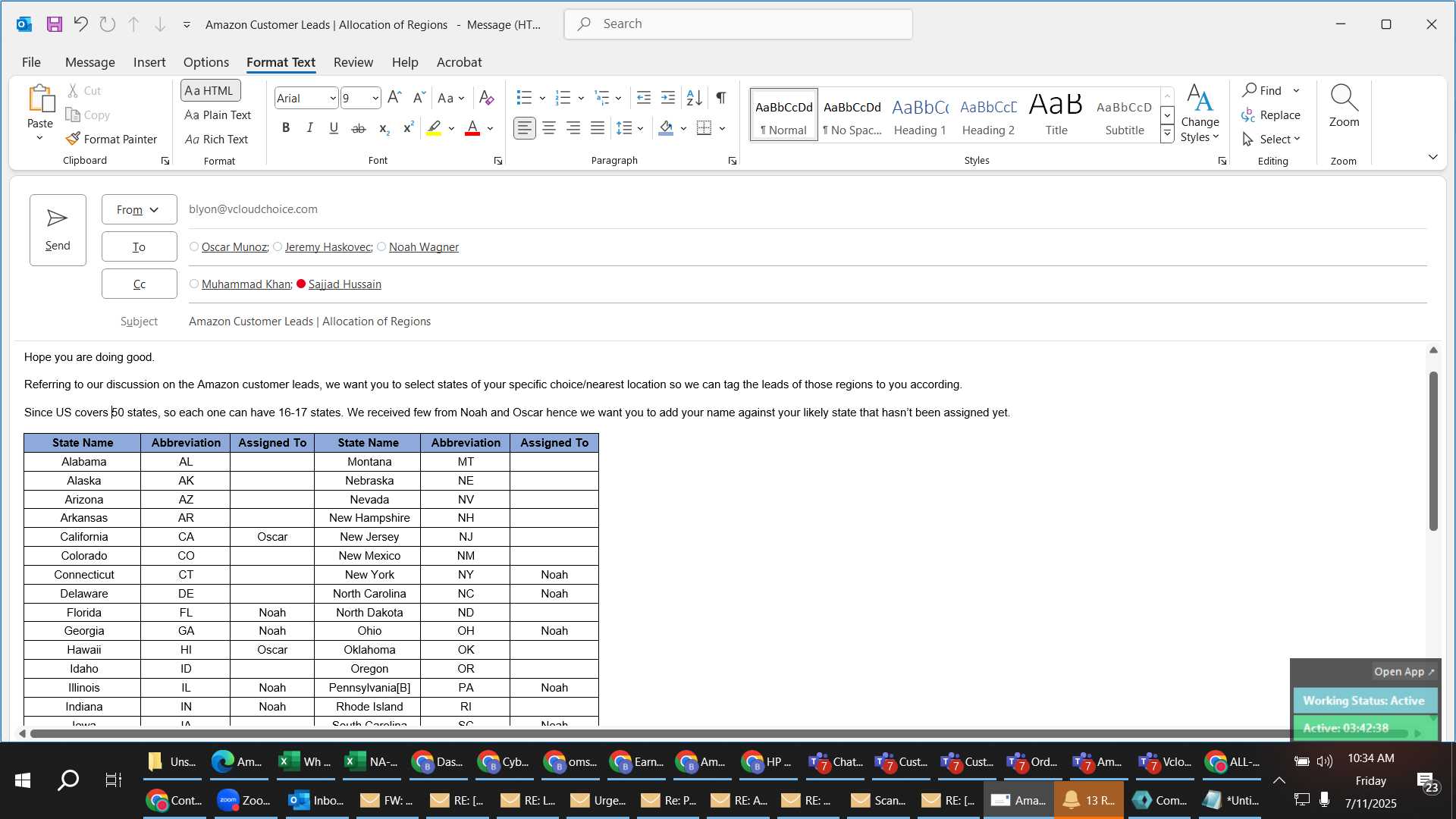Justify the text

click(x=598, y=128)
